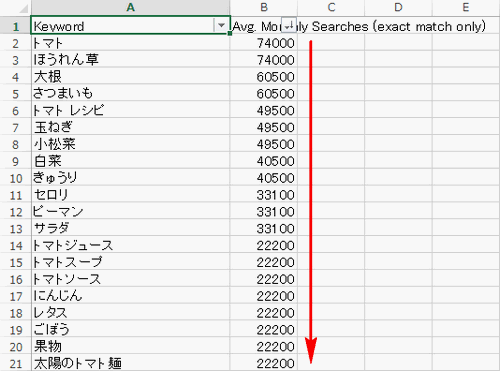Select row 2 header
500x371 pixels.
15,43
